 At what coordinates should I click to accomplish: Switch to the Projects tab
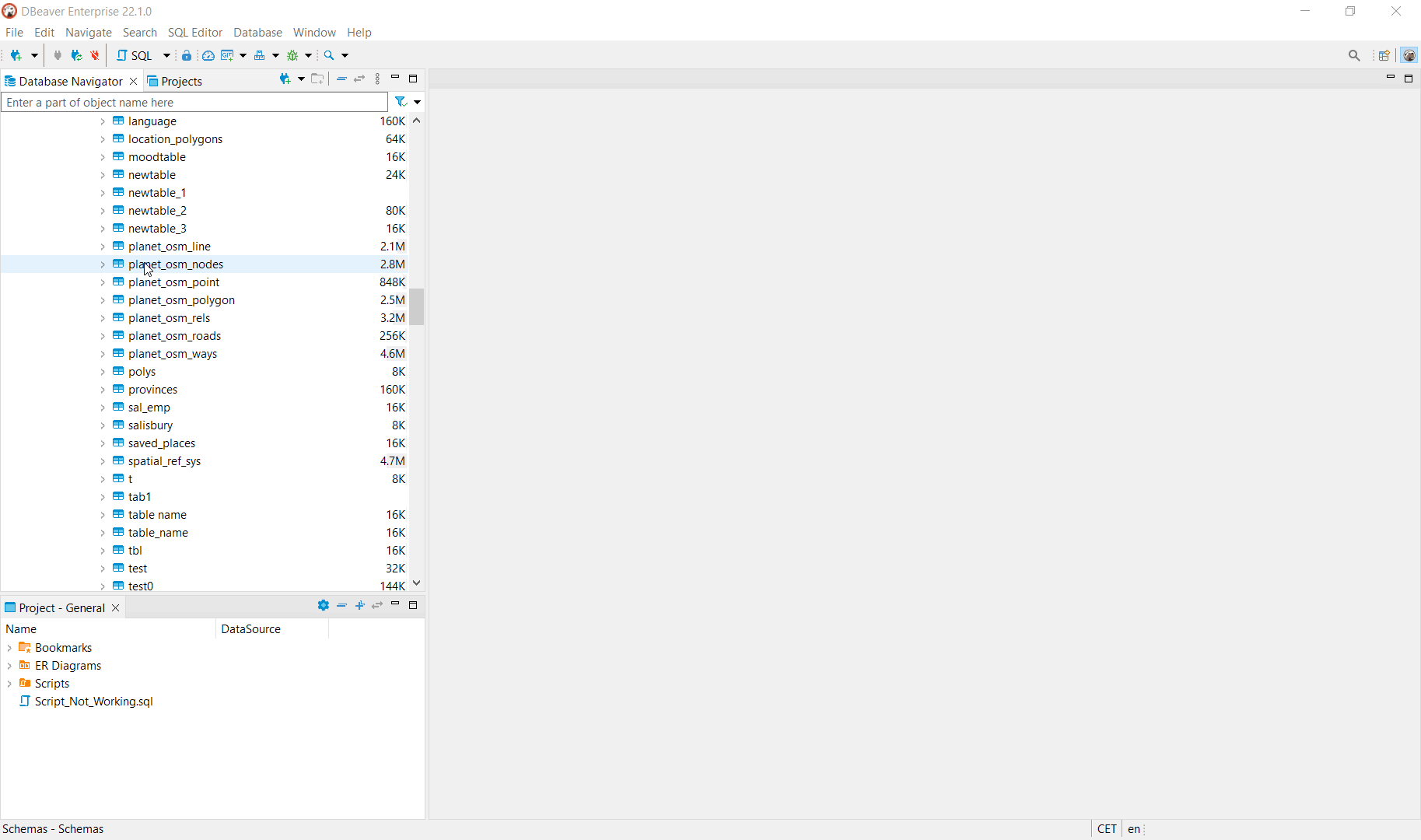coord(174,82)
